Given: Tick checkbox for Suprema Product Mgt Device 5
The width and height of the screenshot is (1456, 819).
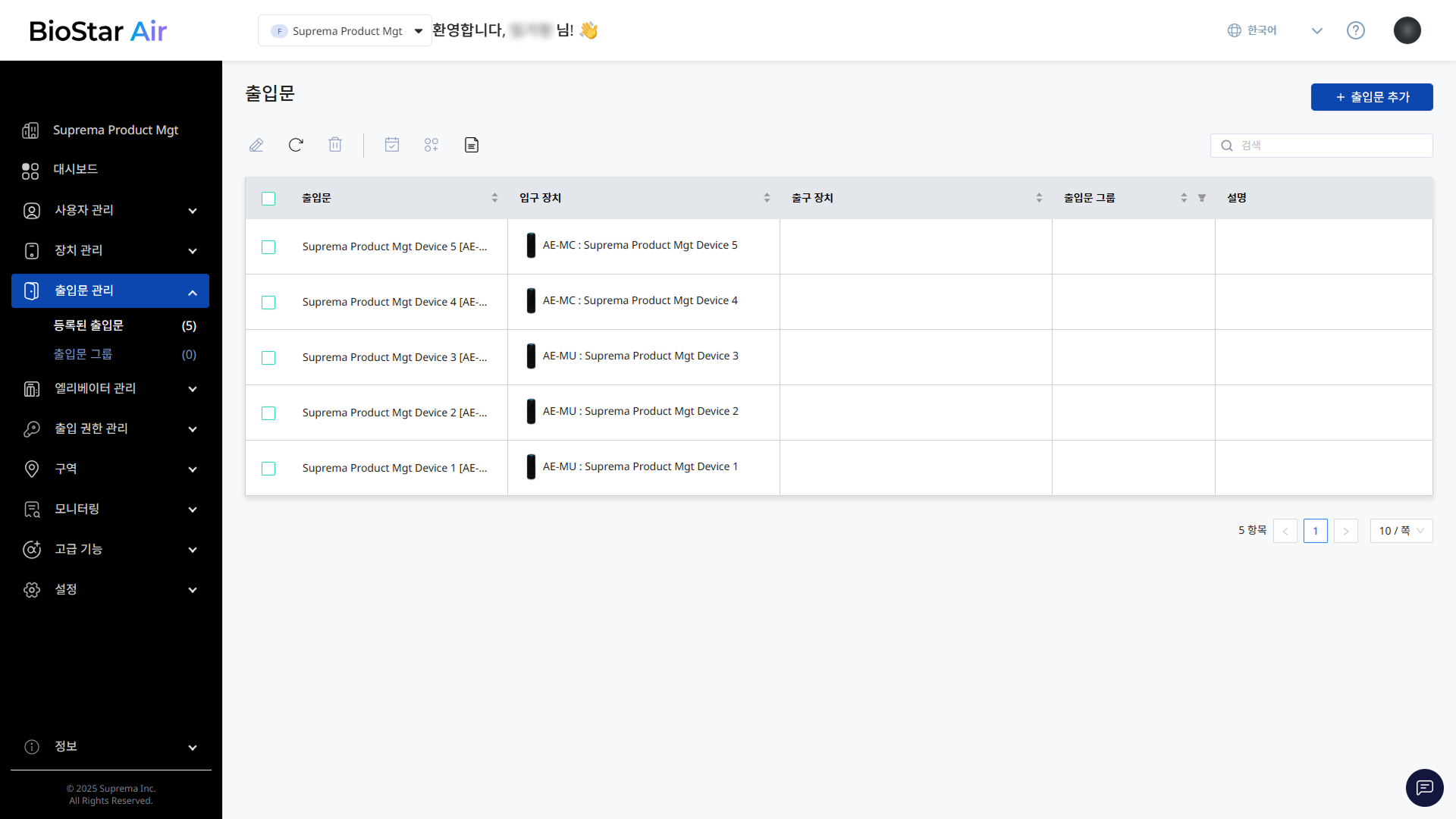Looking at the screenshot, I should tap(268, 247).
